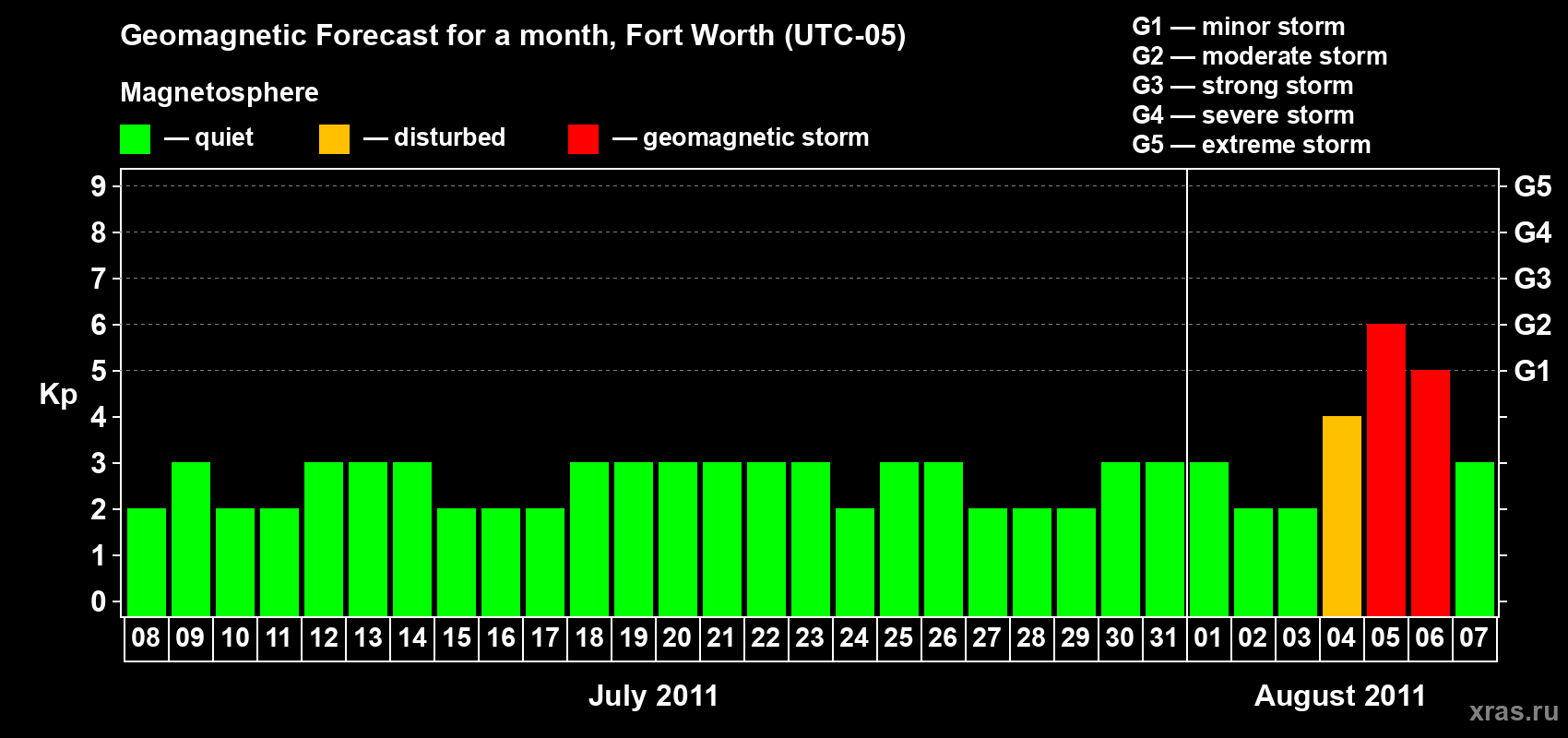Click the date label '25' on axis
Image resolution: width=1568 pixels, height=738 pixels.
pos(898,638)
